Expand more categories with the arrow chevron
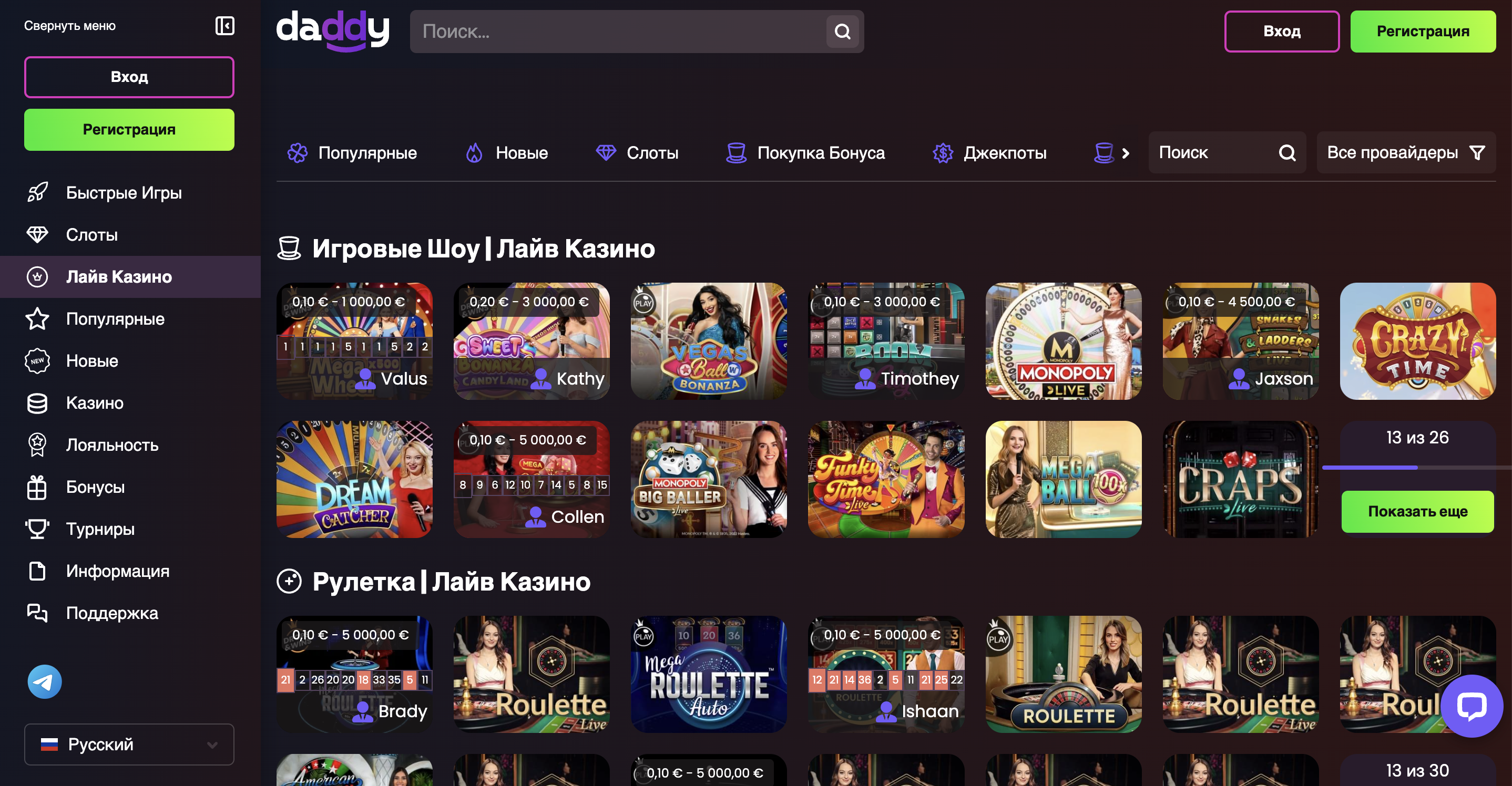The width and height of the screenshot is (1512, 786). tap(1125, 153)
